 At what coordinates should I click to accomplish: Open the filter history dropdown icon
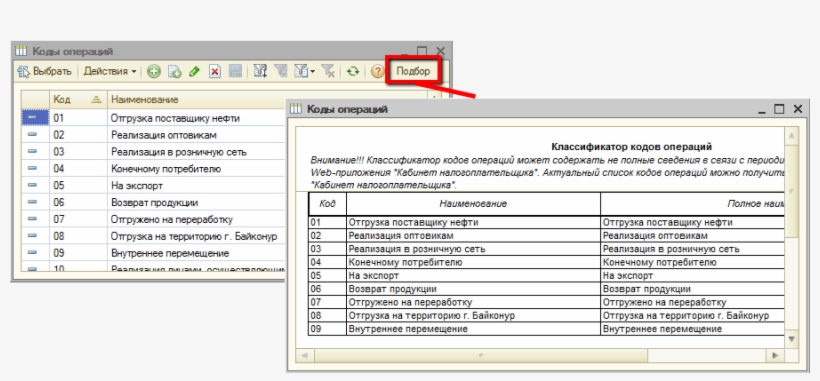pyautogui.click(x=304, y=72)
